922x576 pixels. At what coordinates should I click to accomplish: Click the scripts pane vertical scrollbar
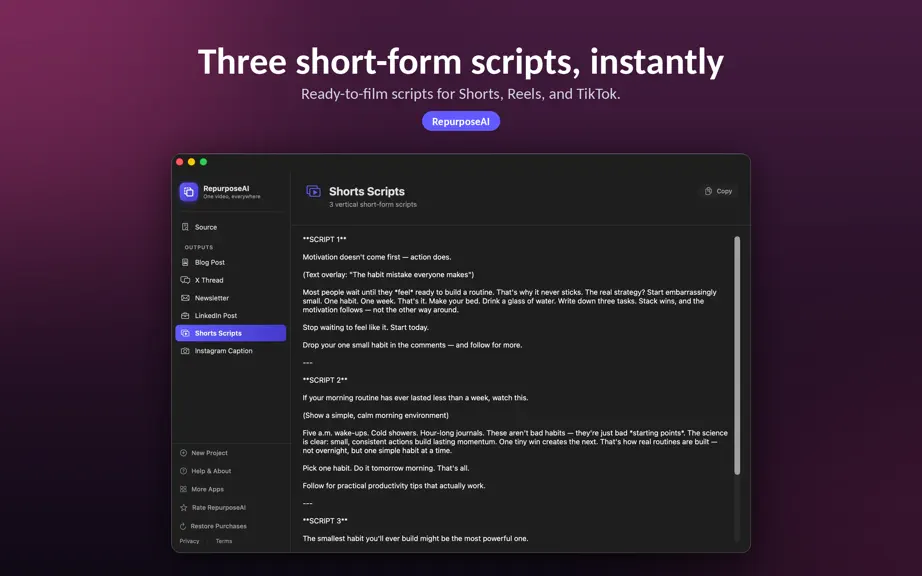pos(737,356)
